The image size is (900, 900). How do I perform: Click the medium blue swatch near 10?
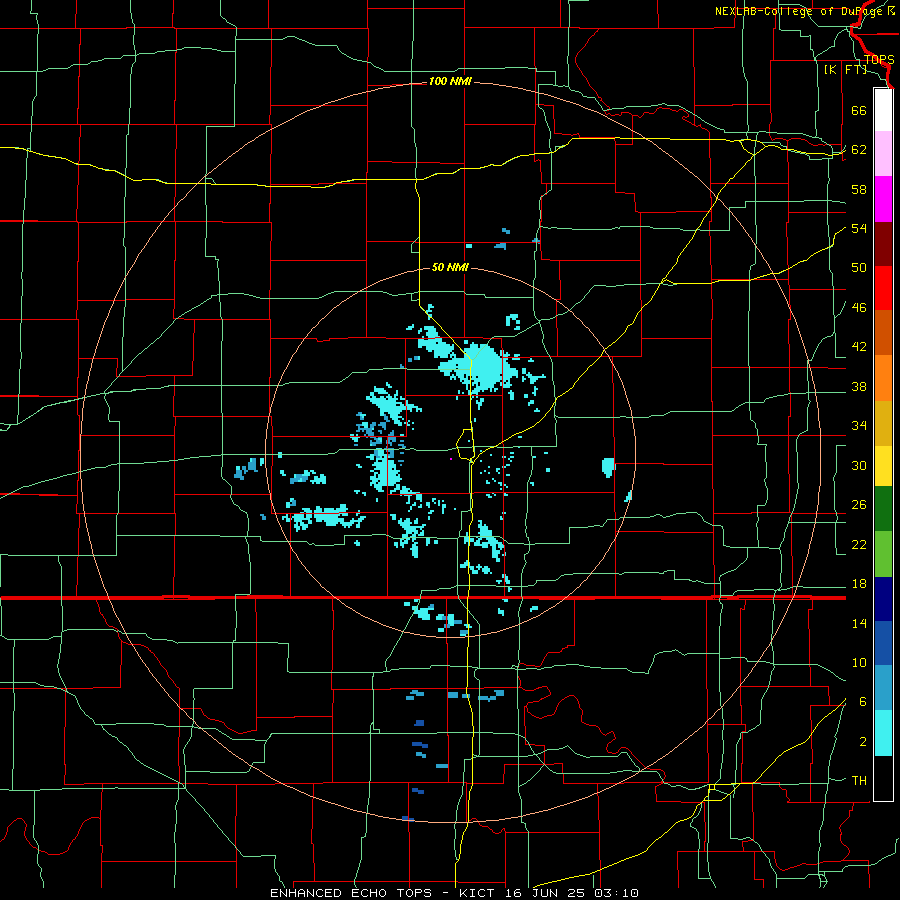click(x=883, y=643)
